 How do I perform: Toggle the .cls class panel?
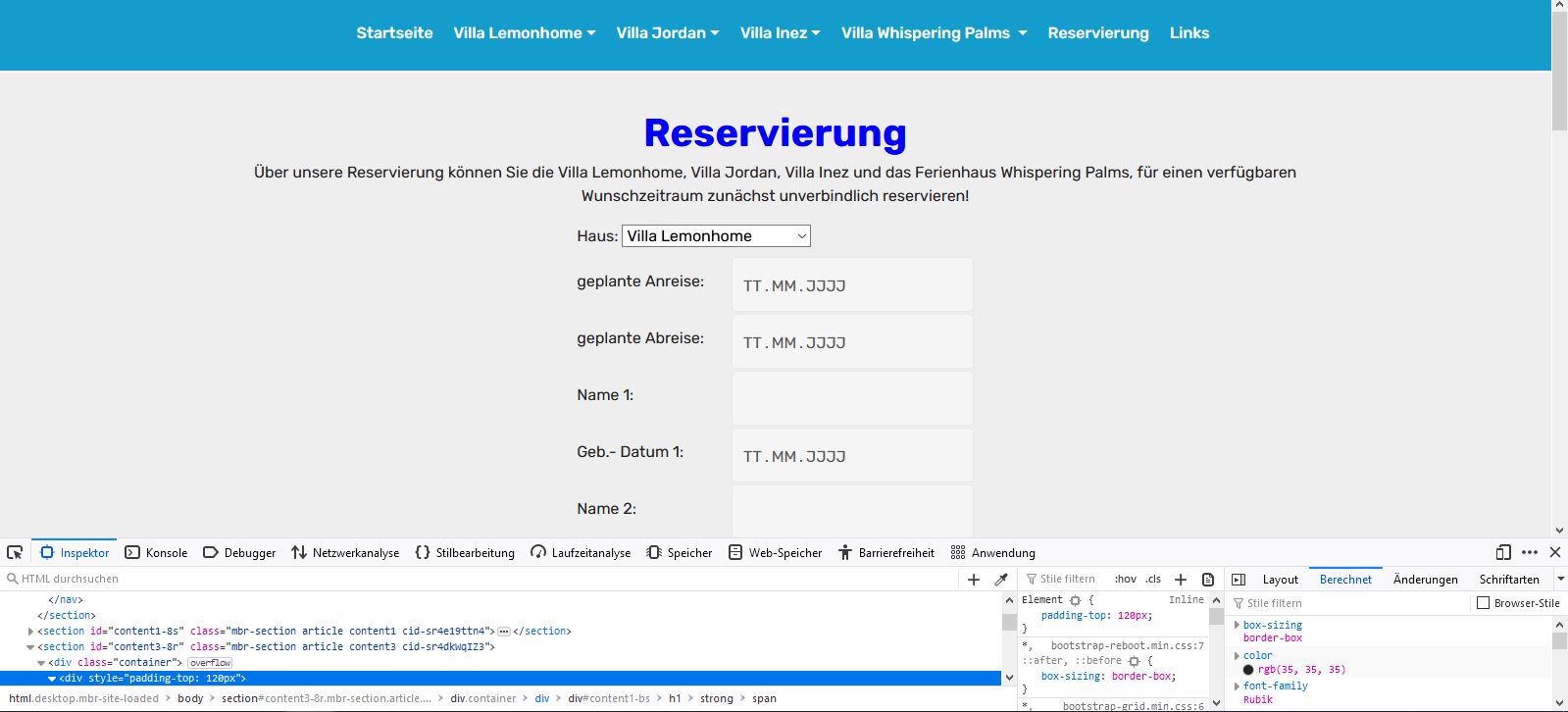pos(1153,580)
